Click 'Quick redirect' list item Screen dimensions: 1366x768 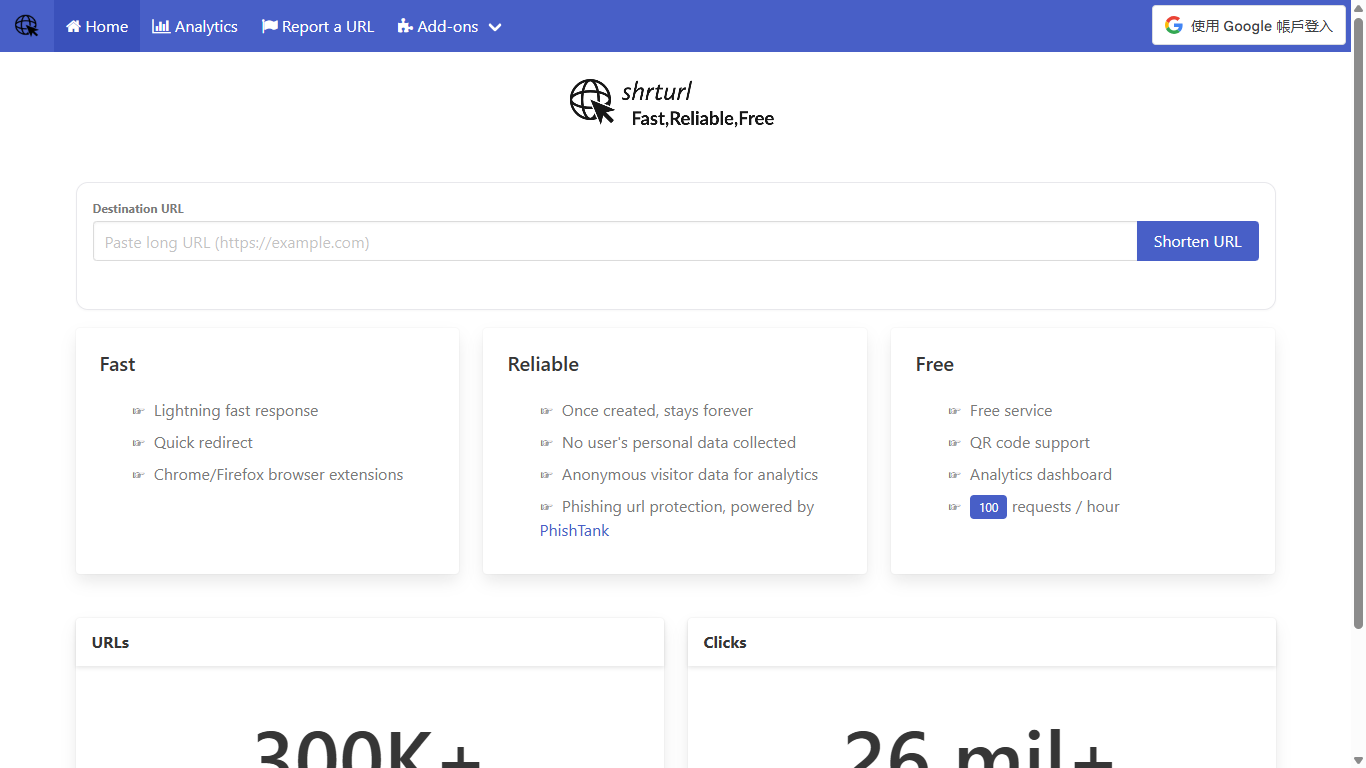point(203,443)
